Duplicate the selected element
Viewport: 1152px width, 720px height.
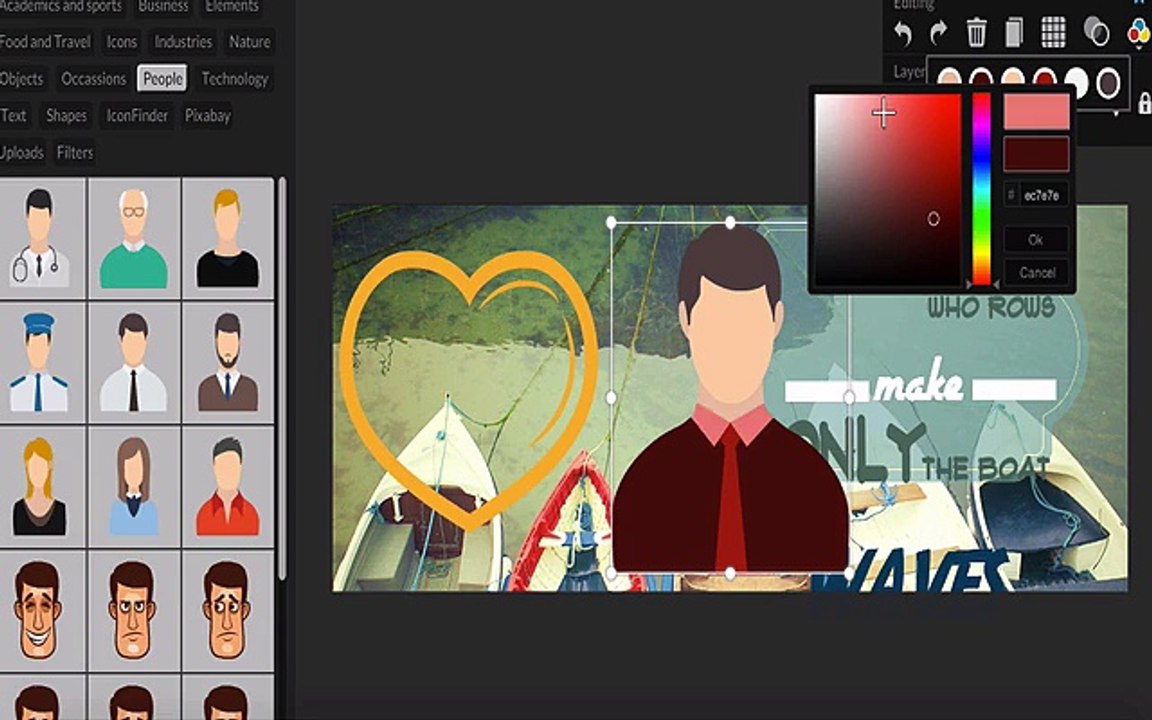click(x=1014, y=33)
